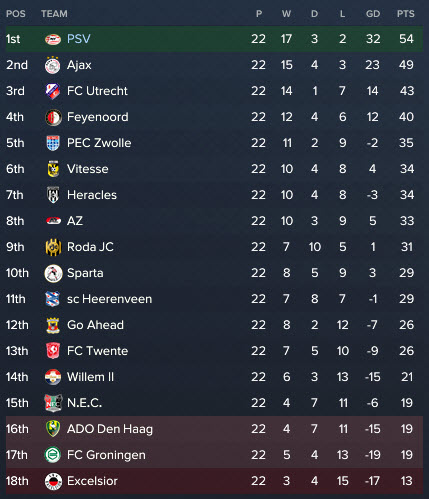The image size is (429, 499).
Task: Select the Heracles table row
Action: [214, 195]
